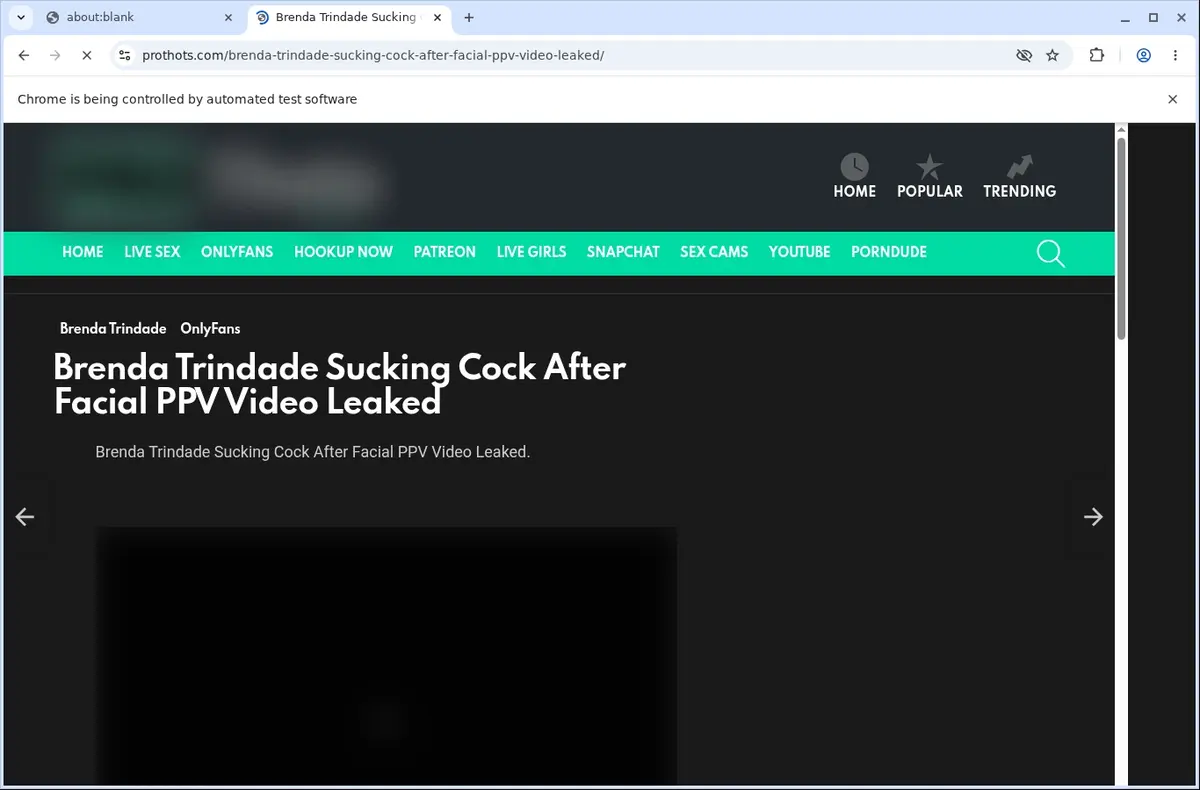The height and width of the screenshot is (790, 1200).
Task: Select the Brenda Trindade browser tab
Action: [x=347, y=17]
